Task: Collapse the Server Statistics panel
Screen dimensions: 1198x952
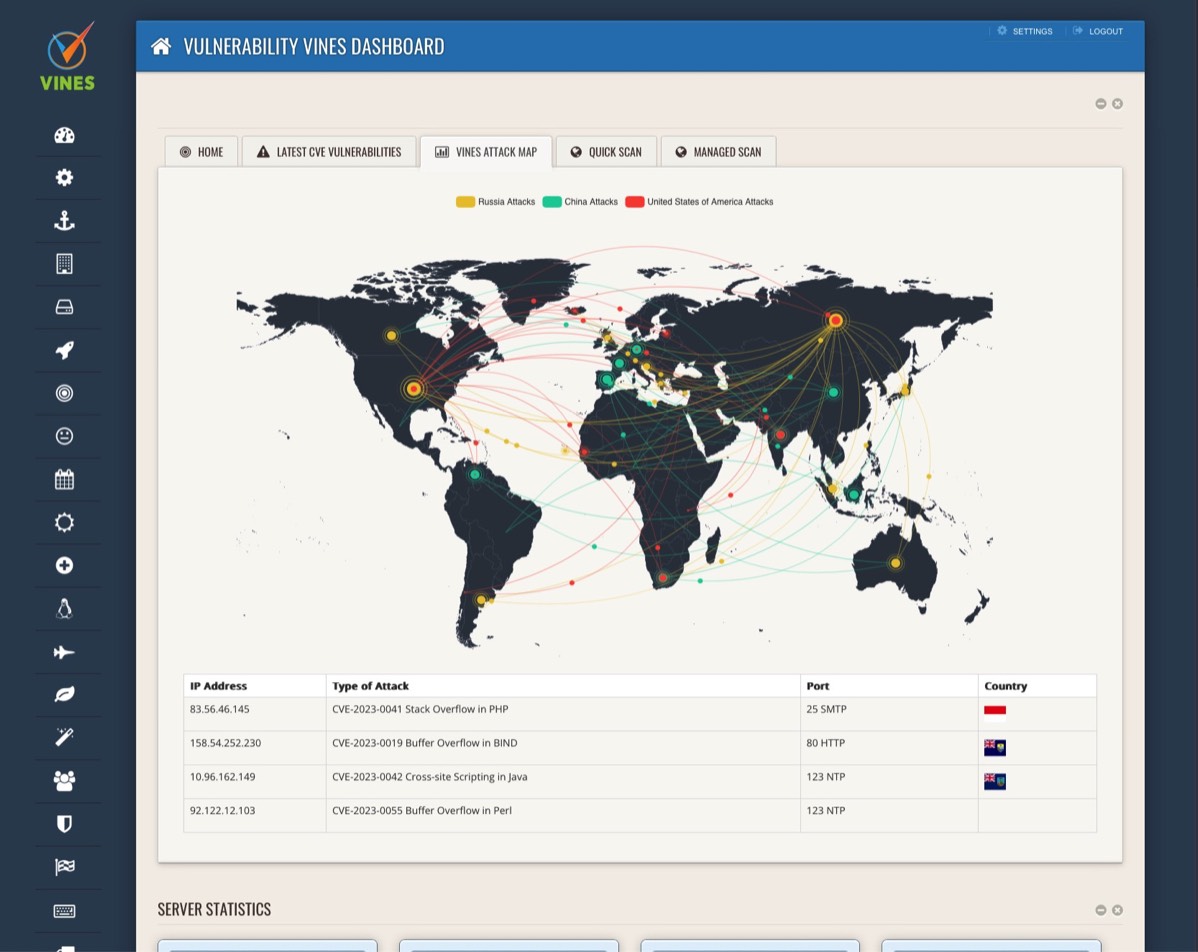Action: point(1100,910)
